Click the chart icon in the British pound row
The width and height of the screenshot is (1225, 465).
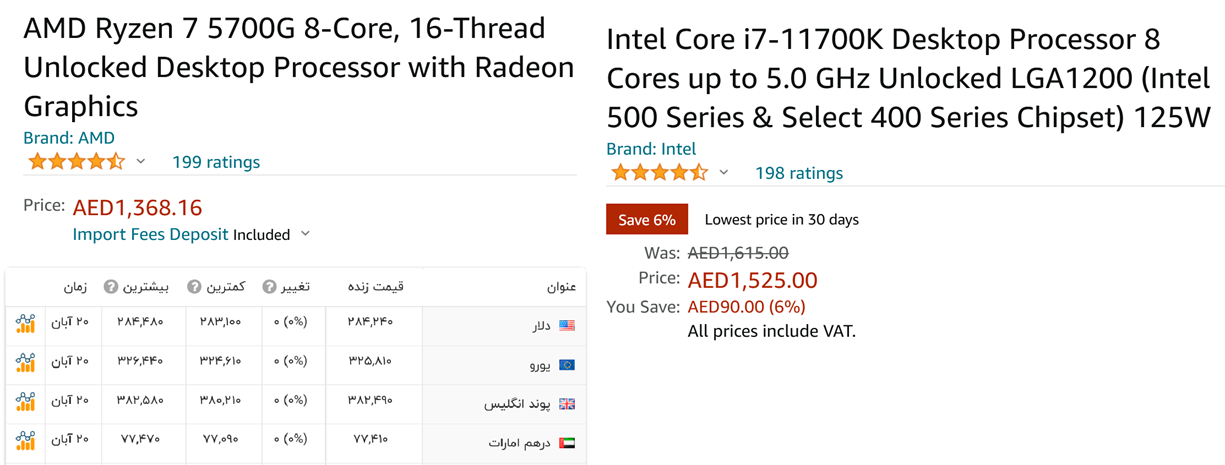[26, 402]
